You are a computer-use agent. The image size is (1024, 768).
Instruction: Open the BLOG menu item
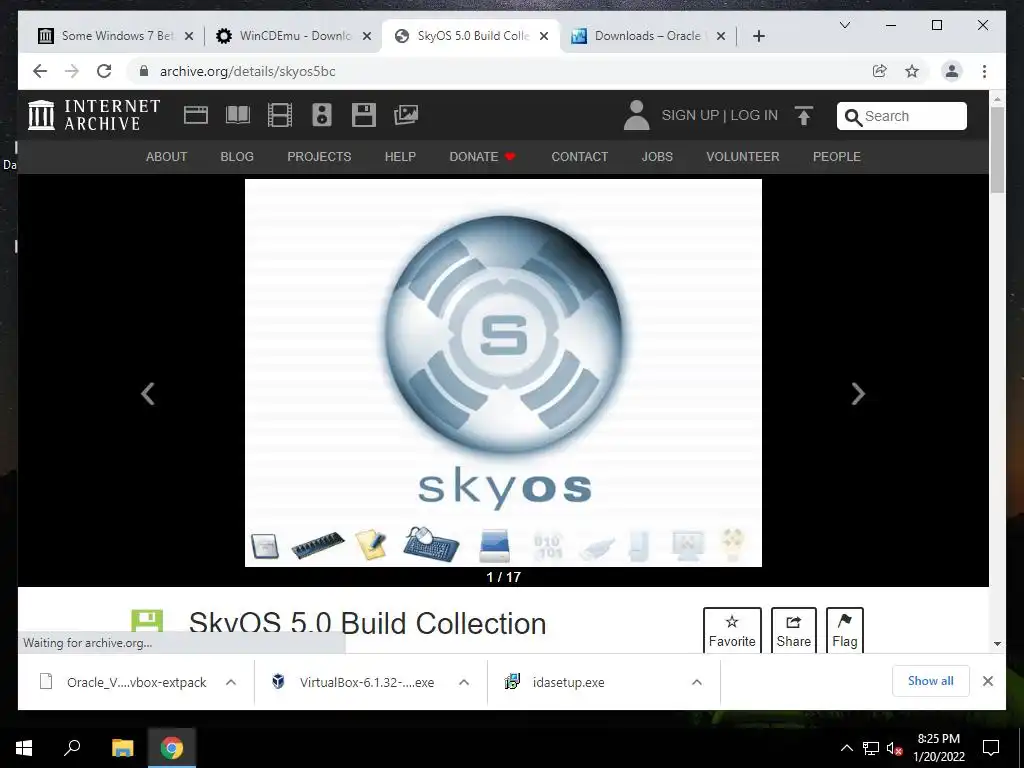[x=237, y=157]
